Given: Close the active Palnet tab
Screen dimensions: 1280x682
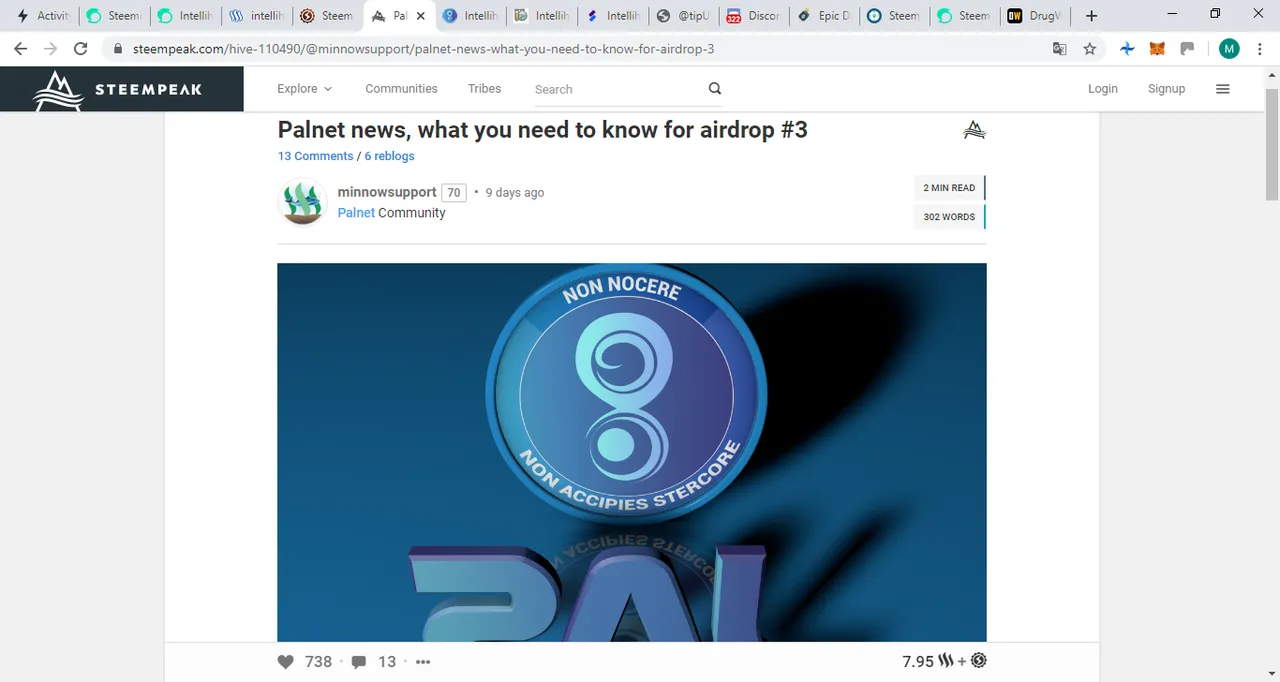Looking at the screenshot, I should [421, 16].
